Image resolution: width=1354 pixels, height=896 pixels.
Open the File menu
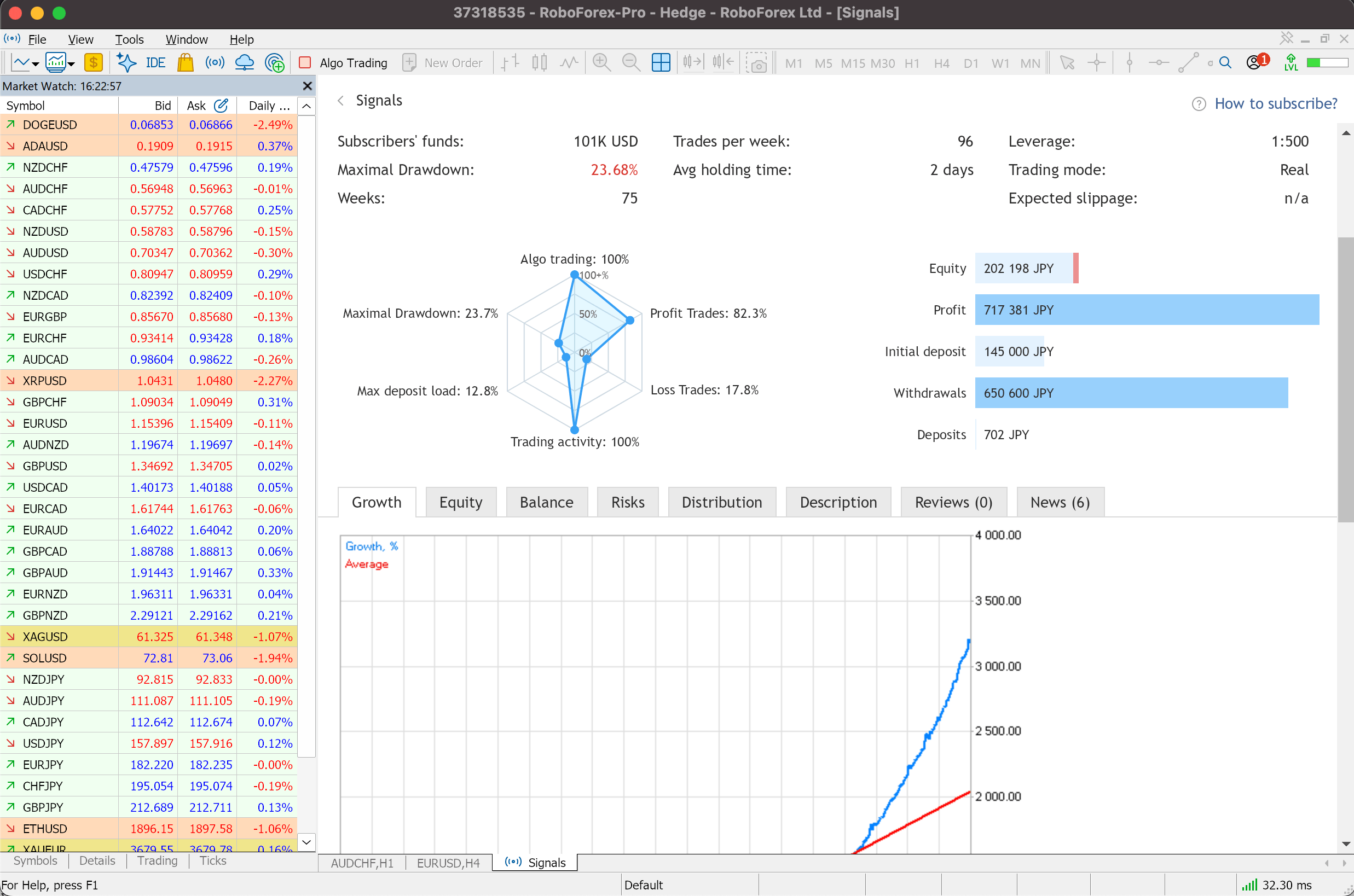click(x=37, y=39)
